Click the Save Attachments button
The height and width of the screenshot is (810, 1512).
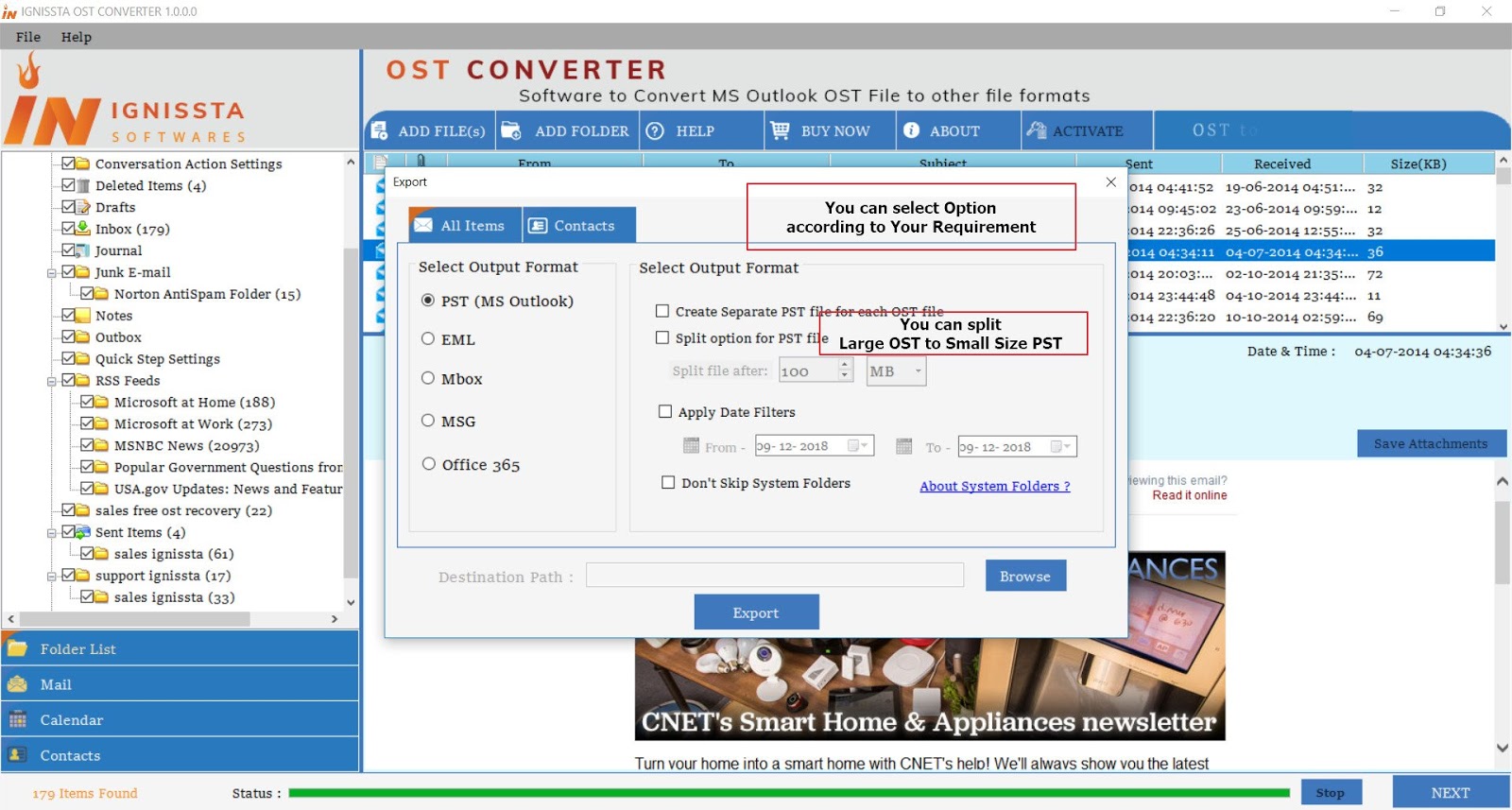tap(1431, 443)
